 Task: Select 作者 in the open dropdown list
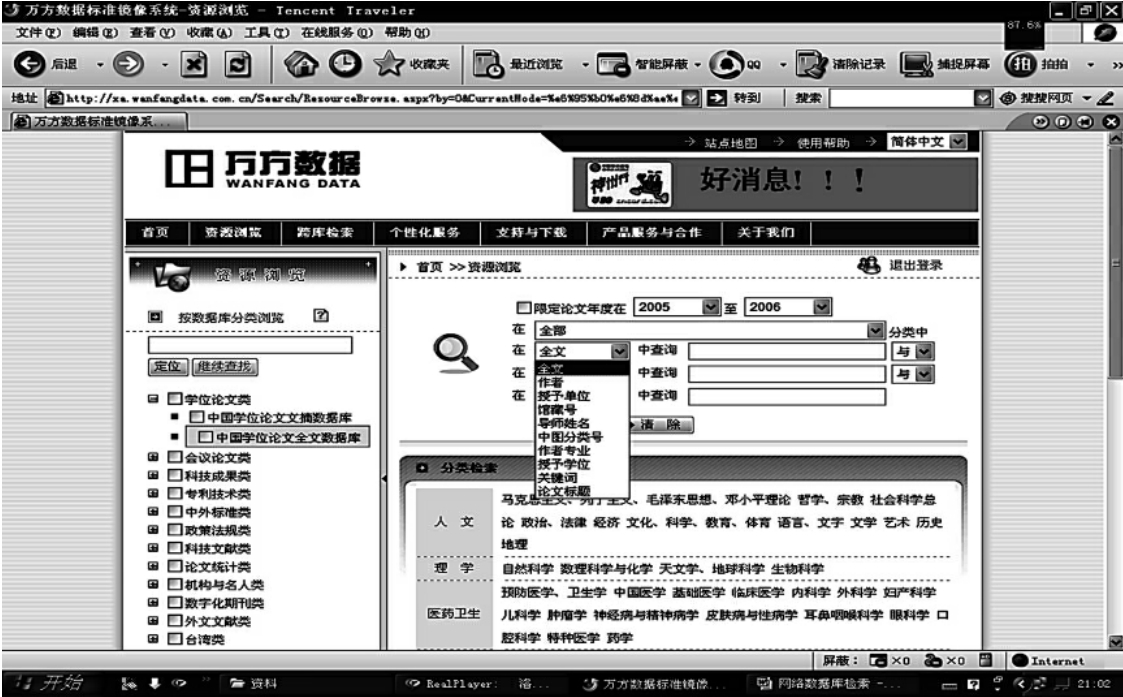[x=582, y=382]
